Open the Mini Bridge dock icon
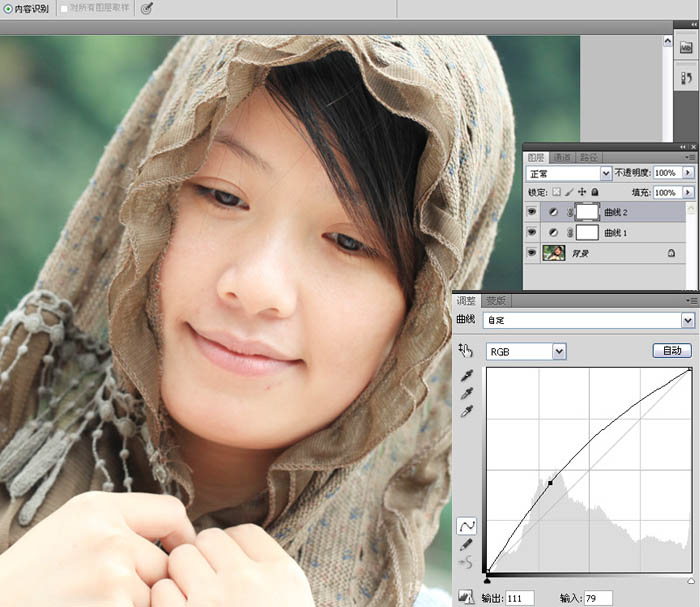This screenshot has width=700, height=607. [686, 47]
